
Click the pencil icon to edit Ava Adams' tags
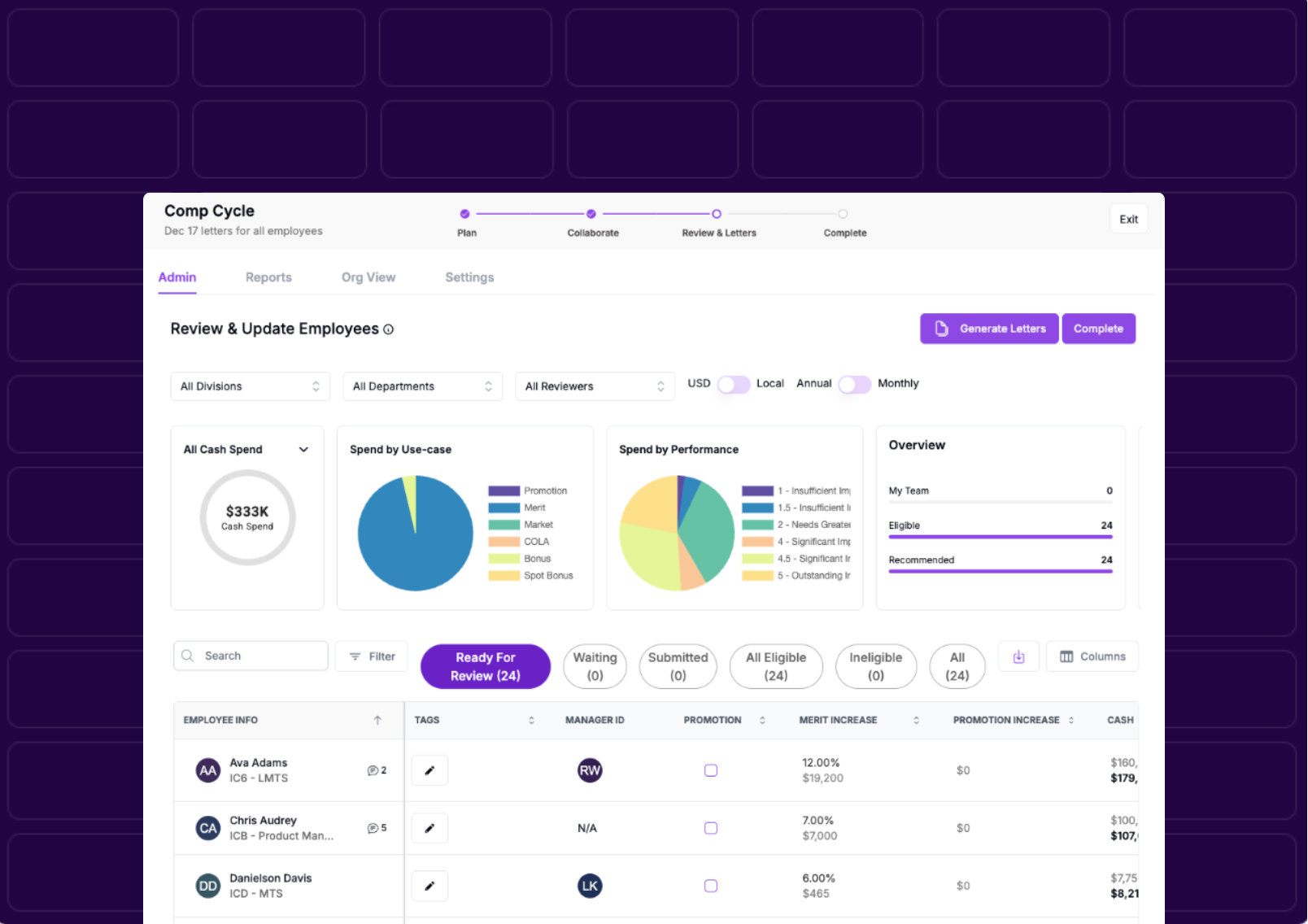(429, 769)
